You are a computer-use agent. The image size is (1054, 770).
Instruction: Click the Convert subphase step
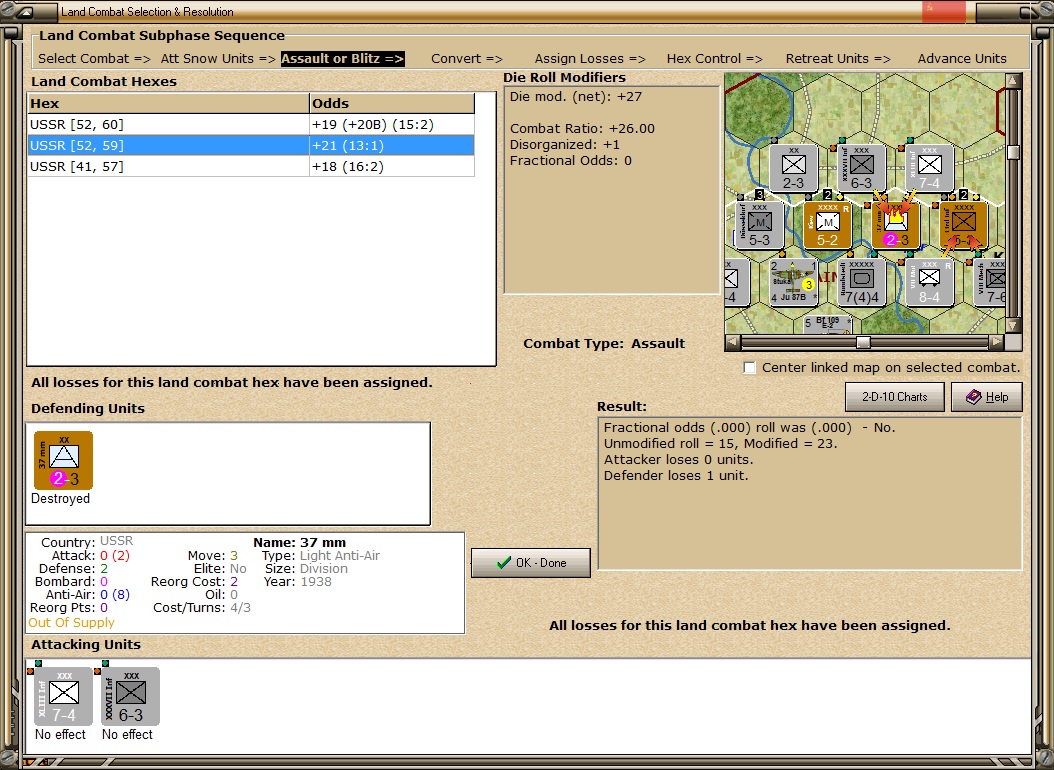(x=467, y=58)
